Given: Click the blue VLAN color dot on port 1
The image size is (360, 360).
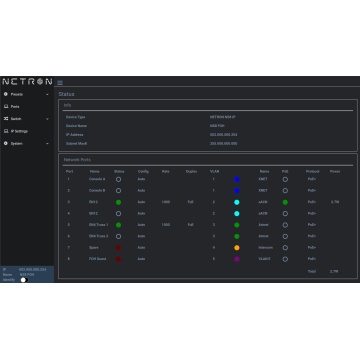Looking at the screenshot, I should point(237,179).
